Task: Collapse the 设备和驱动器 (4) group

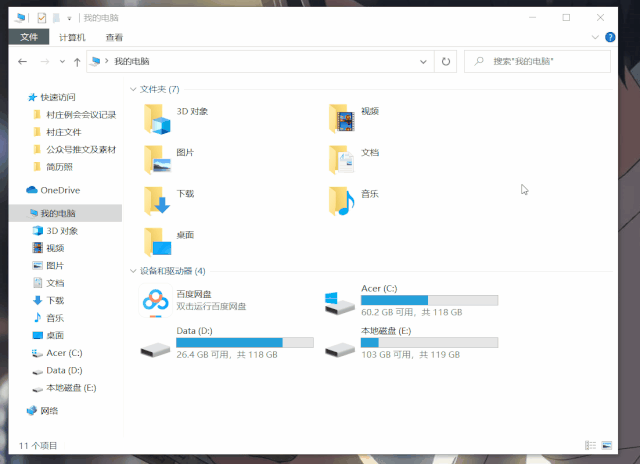Action: [x=133, y=271]
